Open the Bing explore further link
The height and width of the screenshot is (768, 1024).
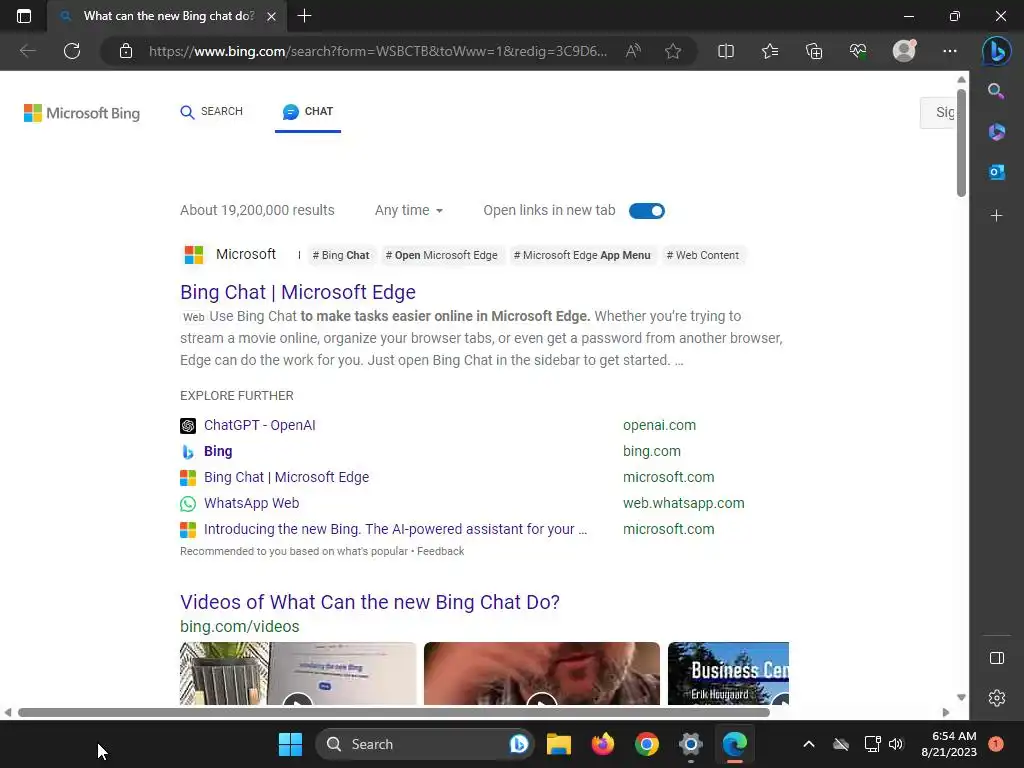[x=217, y=451]
